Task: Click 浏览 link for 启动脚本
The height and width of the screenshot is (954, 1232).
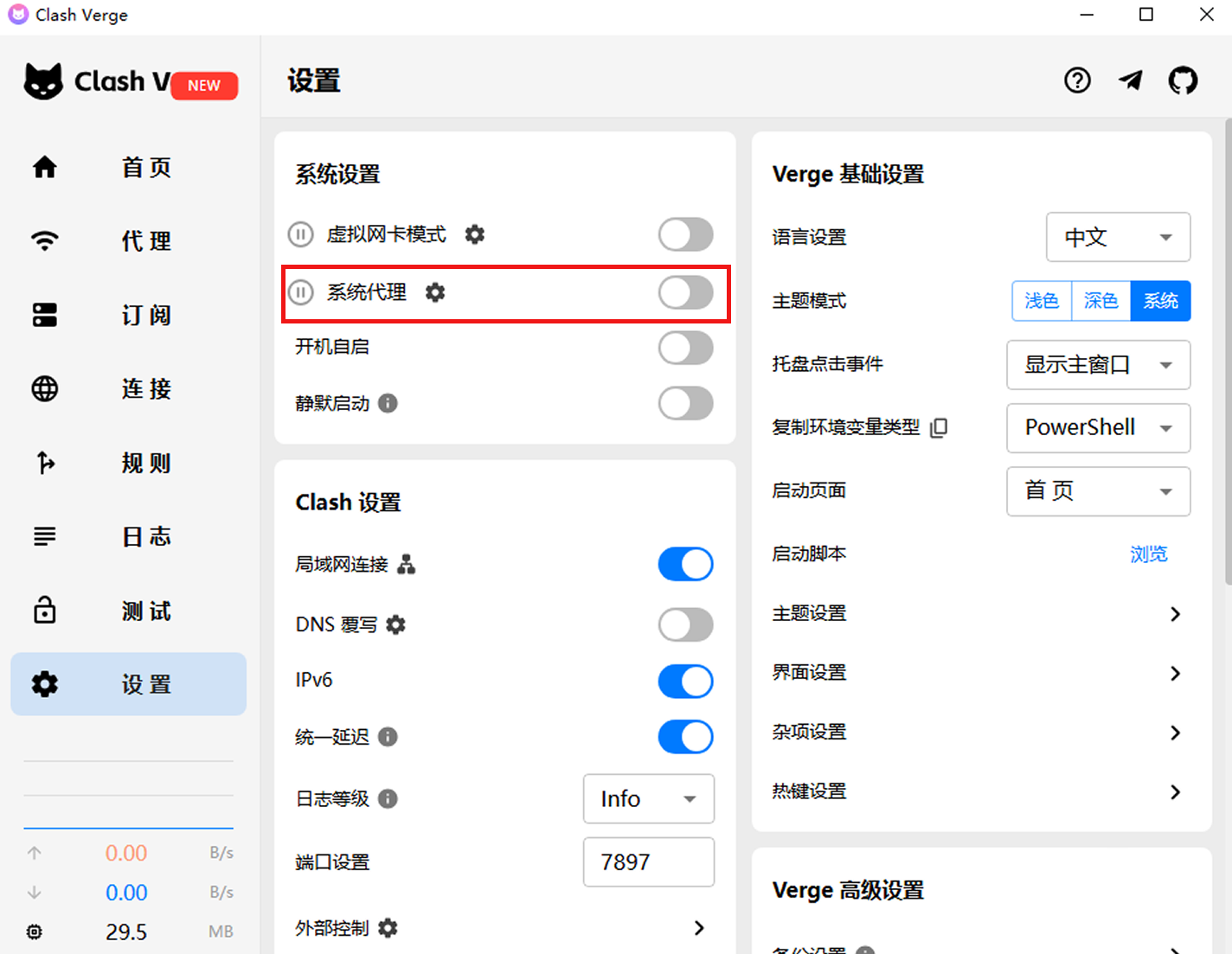Action: (x=1149, y=554)
